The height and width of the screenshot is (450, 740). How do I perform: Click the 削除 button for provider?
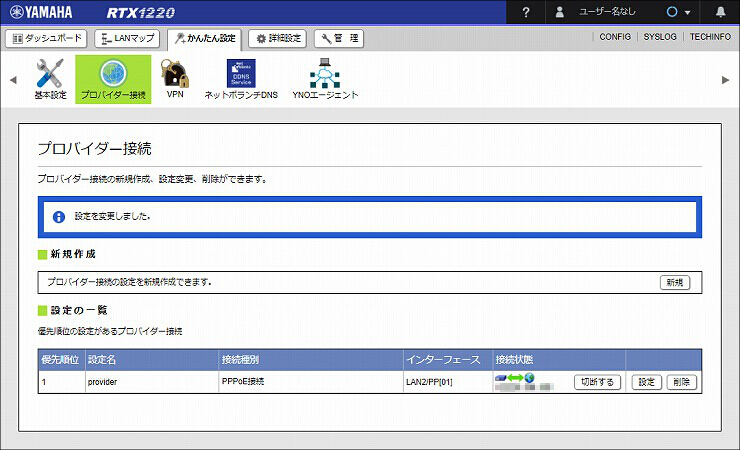pos(681,382)
